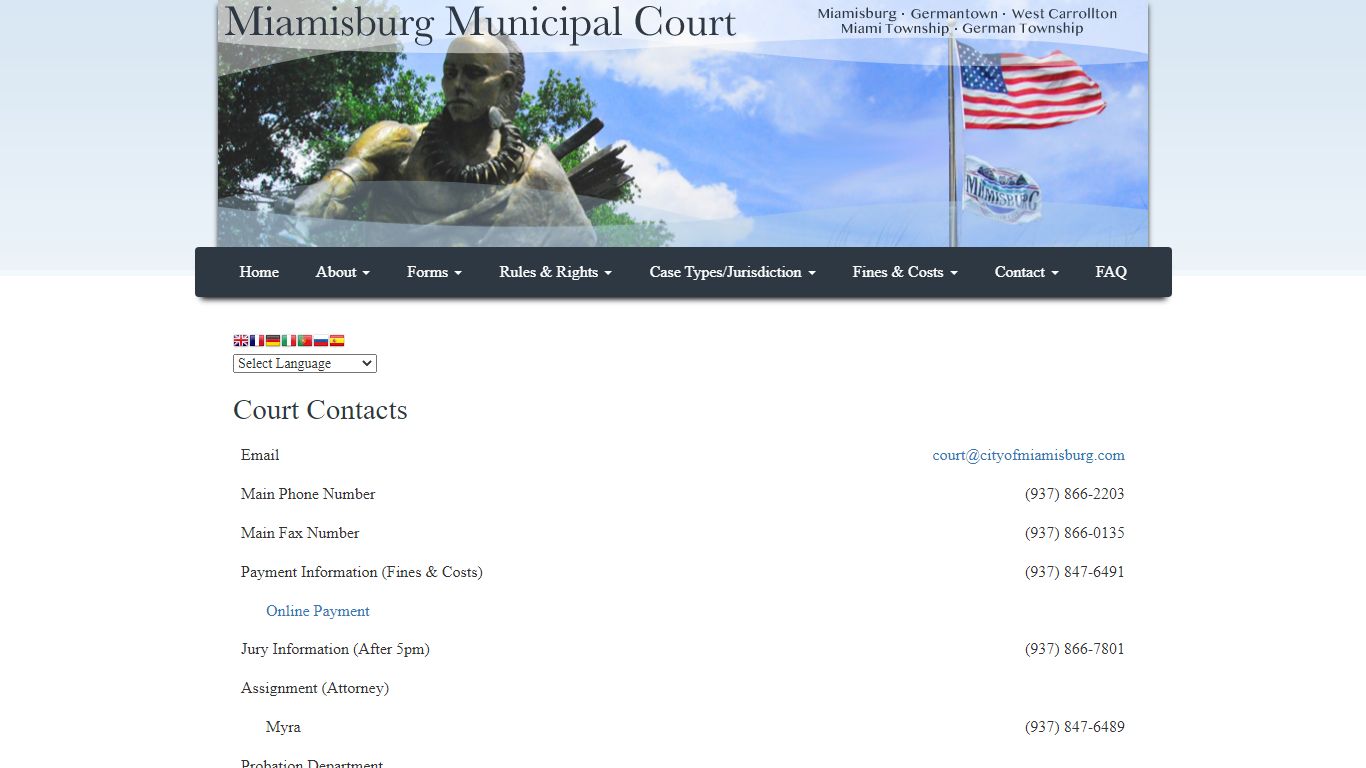1366x768 pixels.
Task: Translate to German with the Germany flag
Action: pos(273,340)
